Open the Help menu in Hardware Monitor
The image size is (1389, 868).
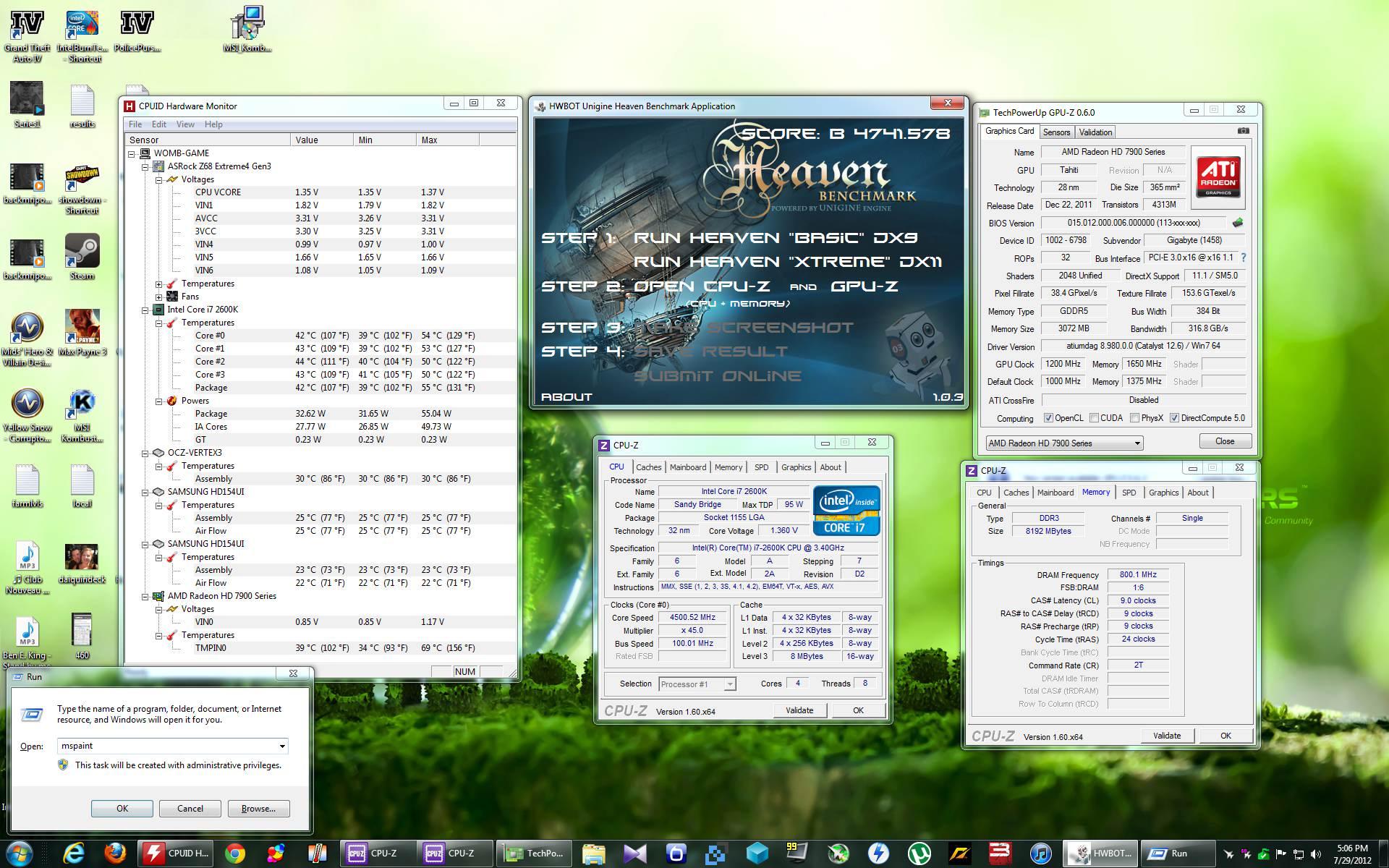click(213, 124)
